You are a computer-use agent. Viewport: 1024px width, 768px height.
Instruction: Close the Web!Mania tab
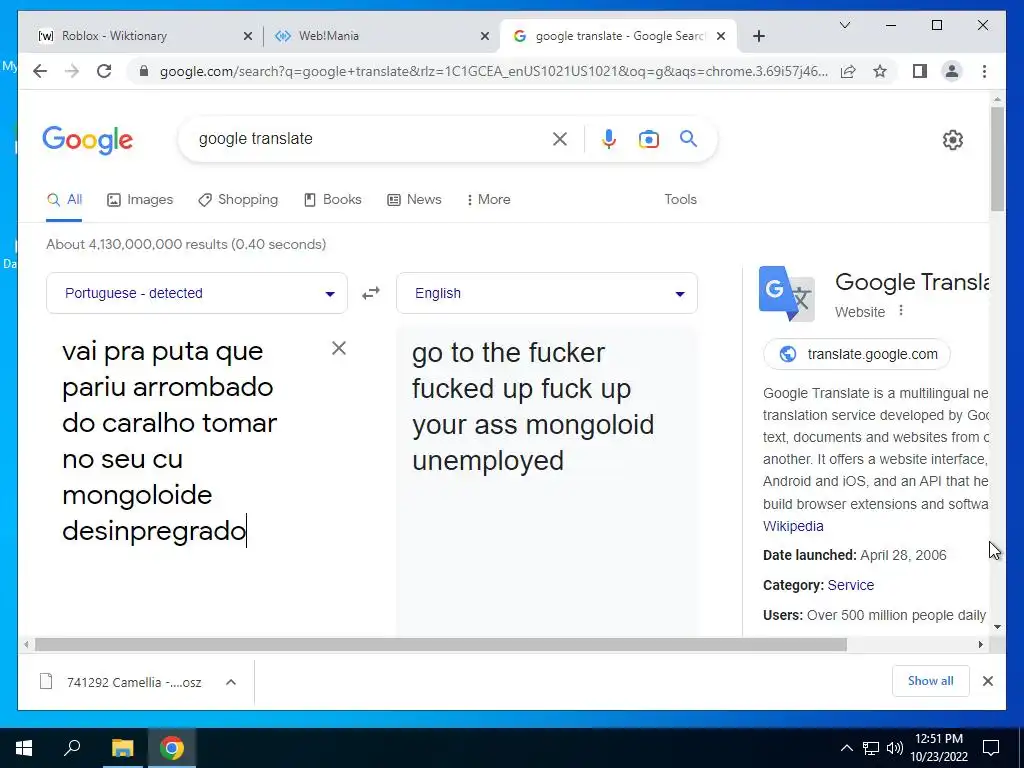click(485, 36)
